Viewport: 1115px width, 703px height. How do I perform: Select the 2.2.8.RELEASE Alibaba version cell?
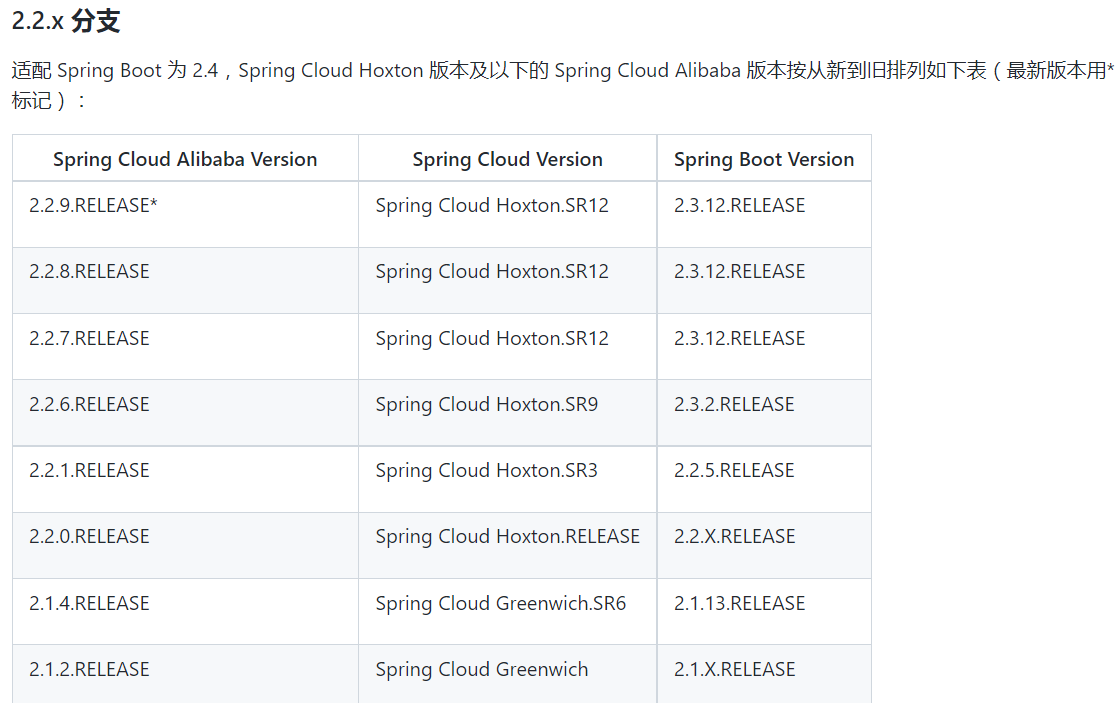(89, 272)
